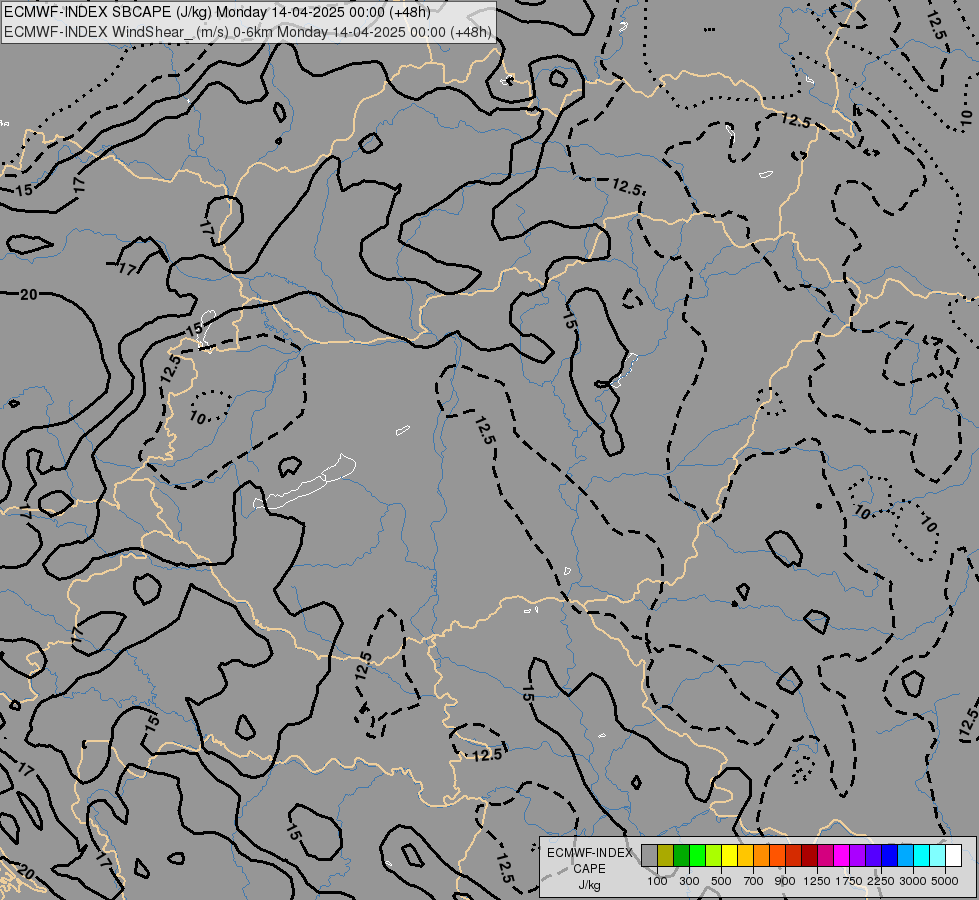979x900 pixels.
Task: Click the legend value 2250
Action: pos(881,881)
